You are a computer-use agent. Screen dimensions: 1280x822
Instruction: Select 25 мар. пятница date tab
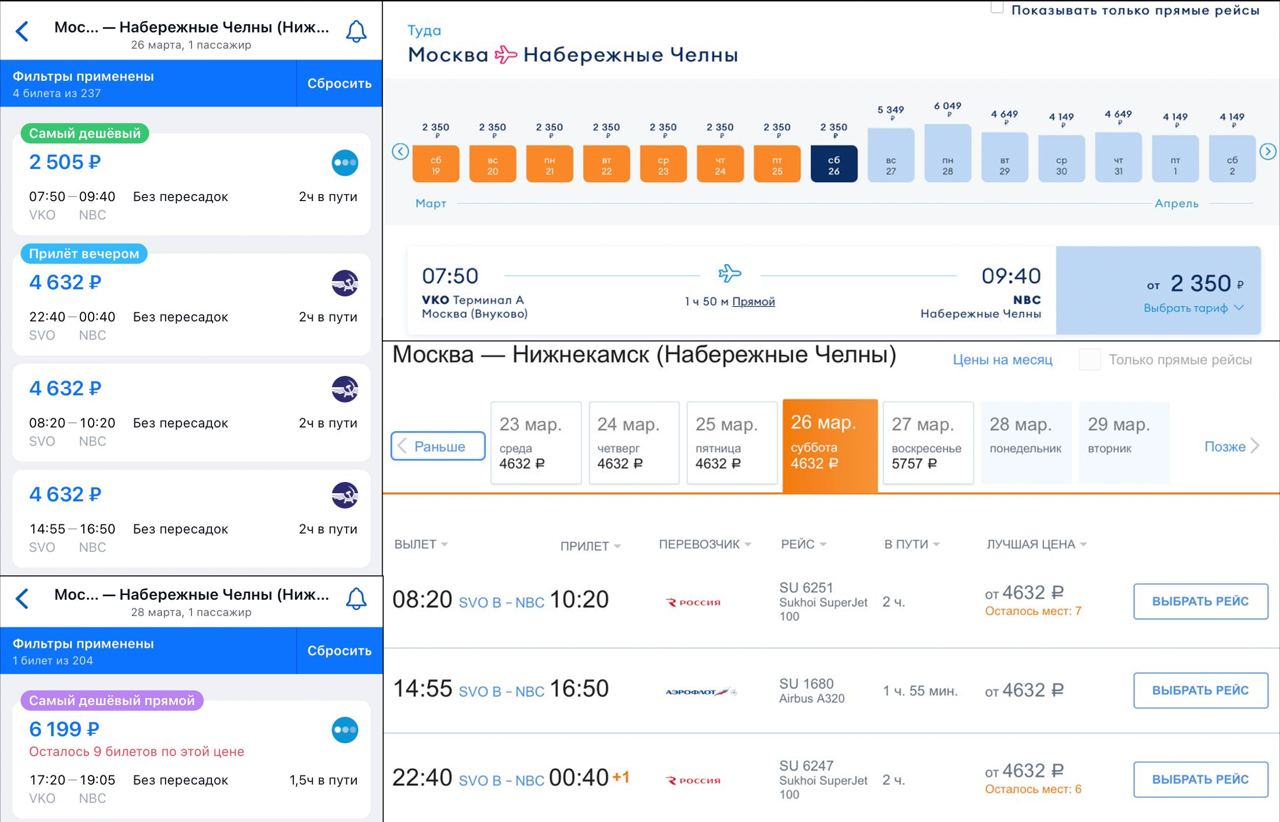point(732,443)
